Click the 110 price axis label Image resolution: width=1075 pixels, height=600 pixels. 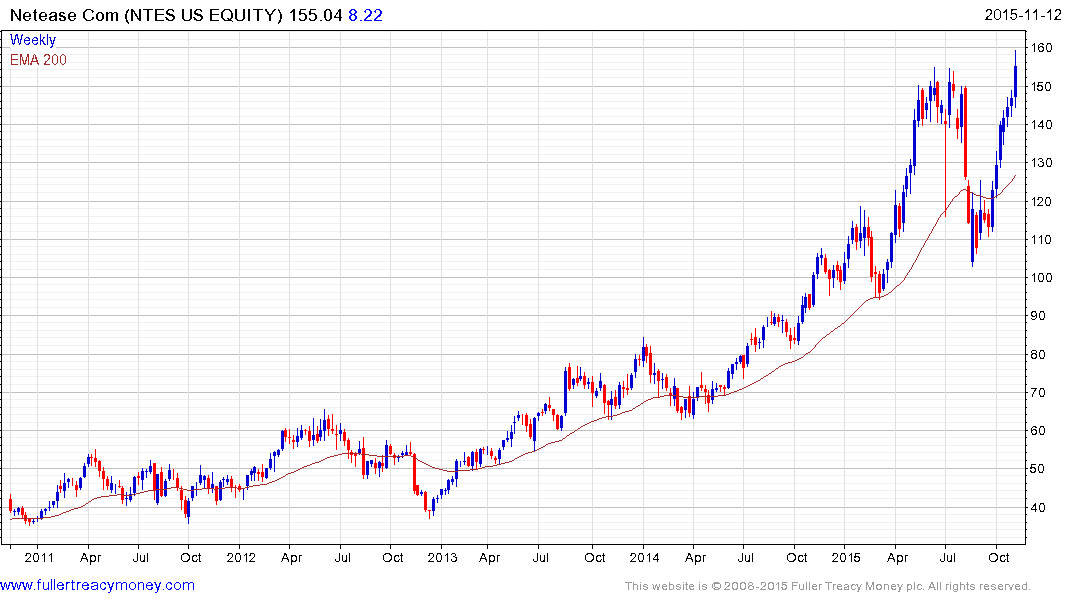pos(1042,239)
